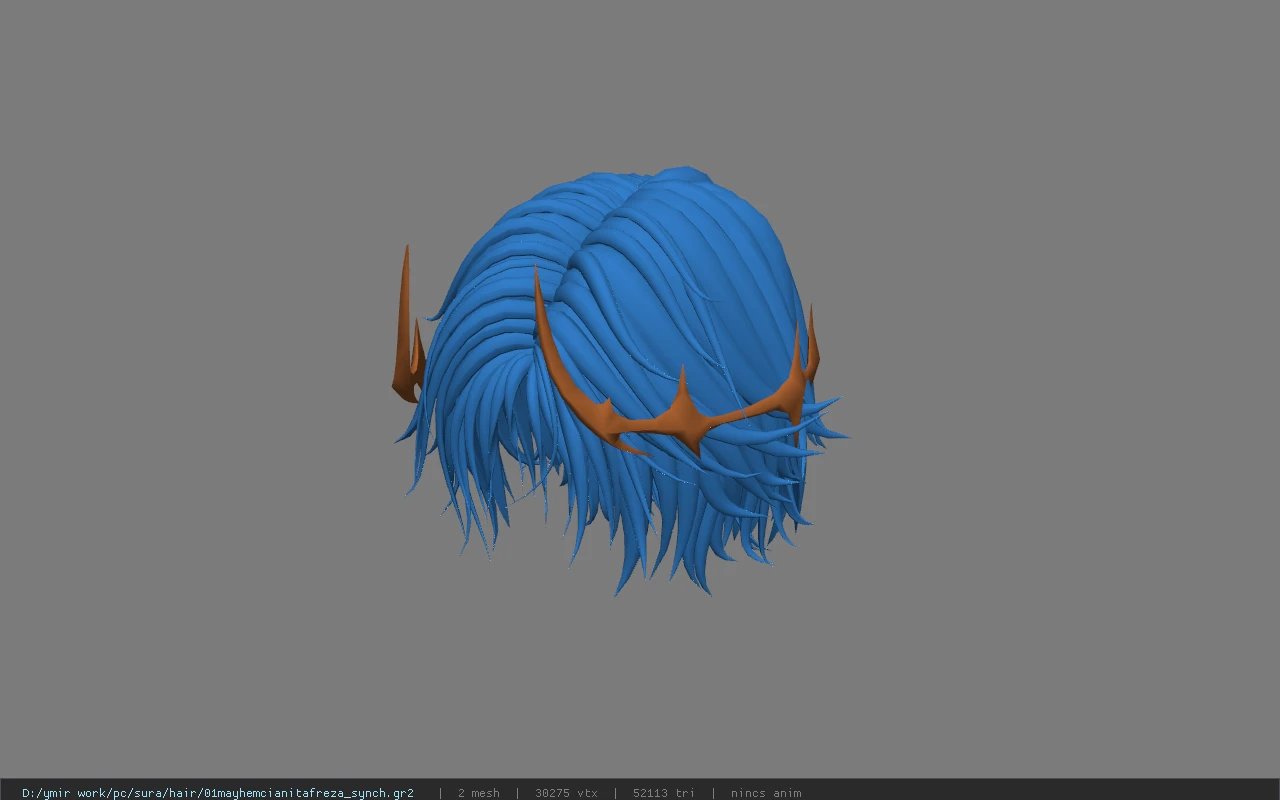This screenshot has width=1280, height=800.
Task: Click the "nincs anim" status entry
Action: point(766,793)
